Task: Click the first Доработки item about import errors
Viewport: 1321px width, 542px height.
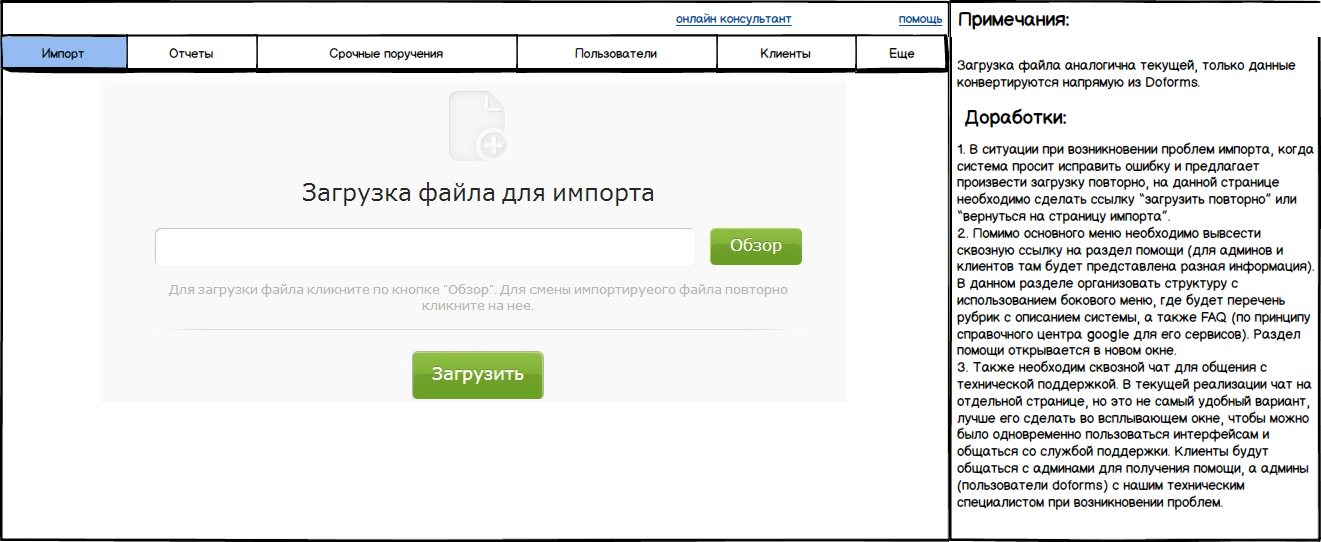Action: [x=1133, y=182]
